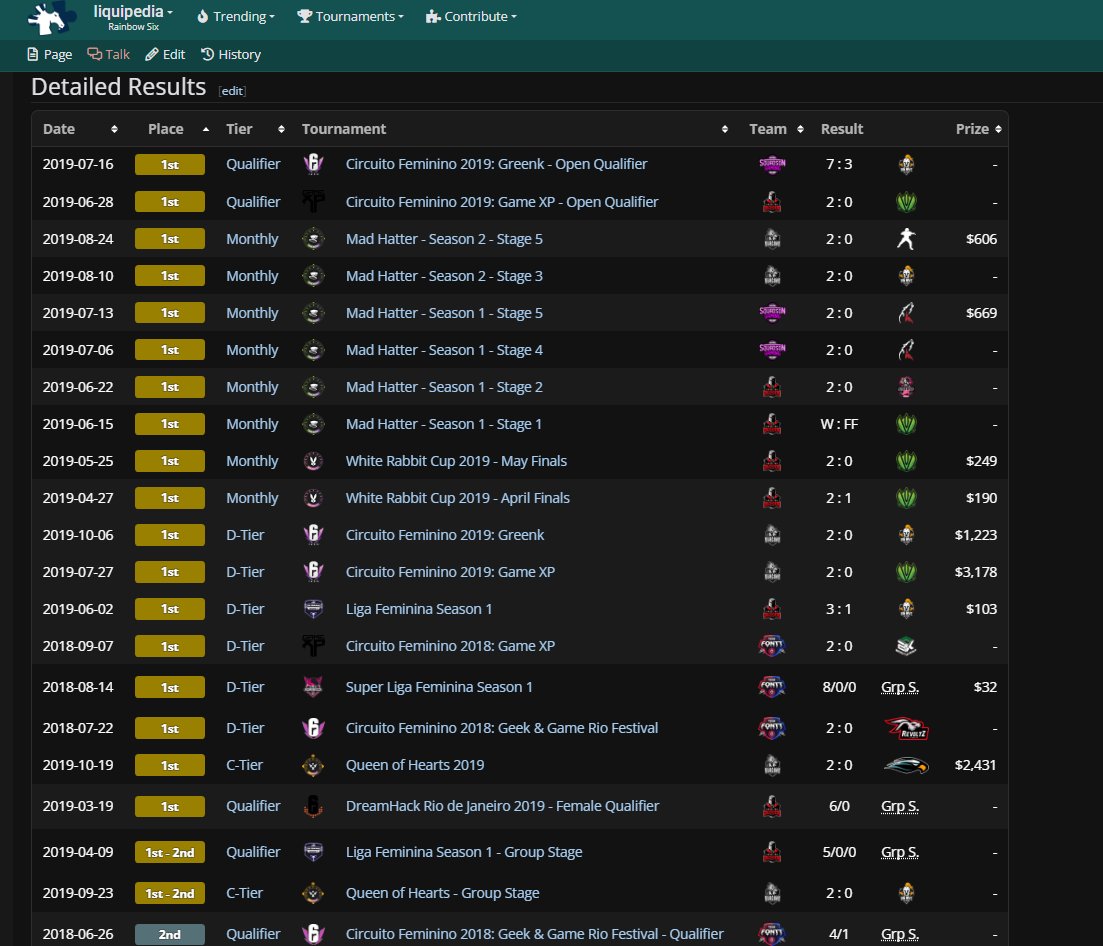Screen dimensions: 1103x946
Task: Click Queen of Hearts 2019 tournament icon
Action: tap(313, 765)
